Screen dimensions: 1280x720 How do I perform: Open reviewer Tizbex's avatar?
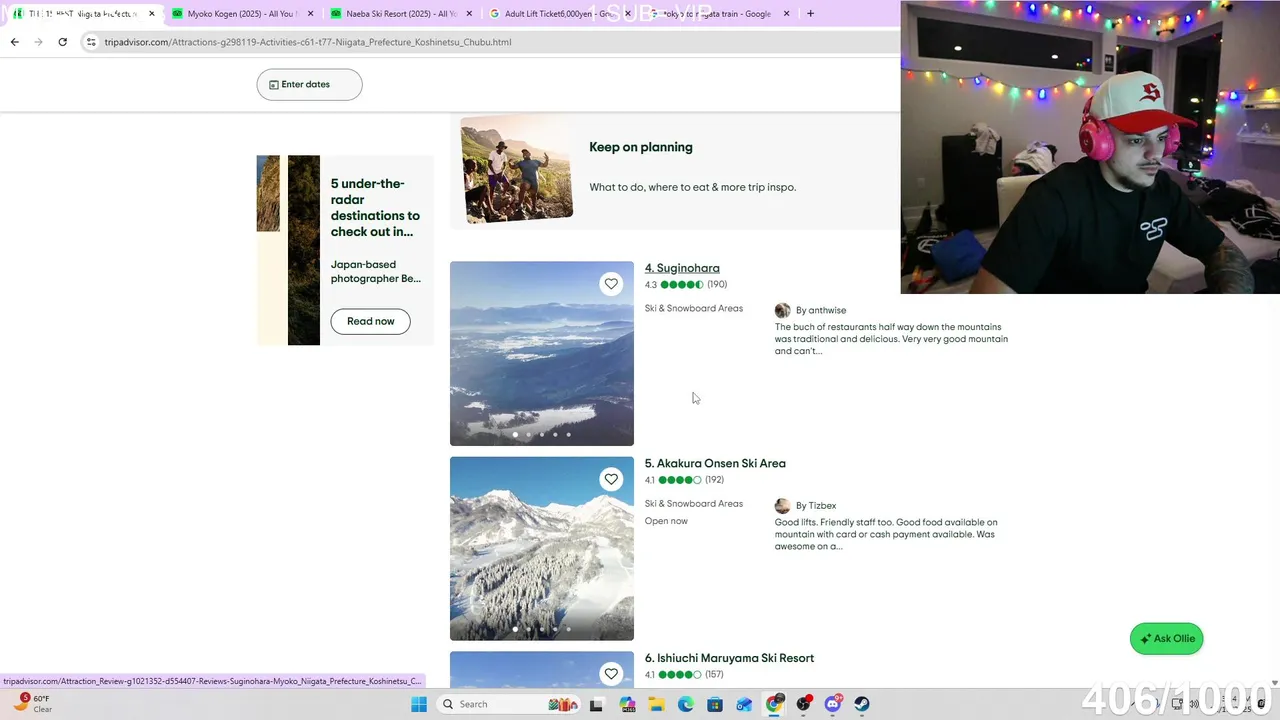coord(782,505)
